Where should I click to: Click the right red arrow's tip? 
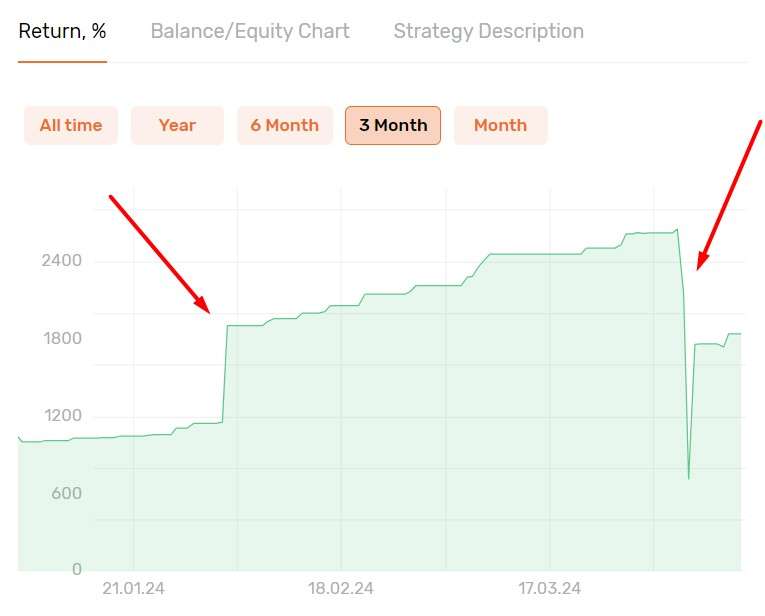point(698,268)
